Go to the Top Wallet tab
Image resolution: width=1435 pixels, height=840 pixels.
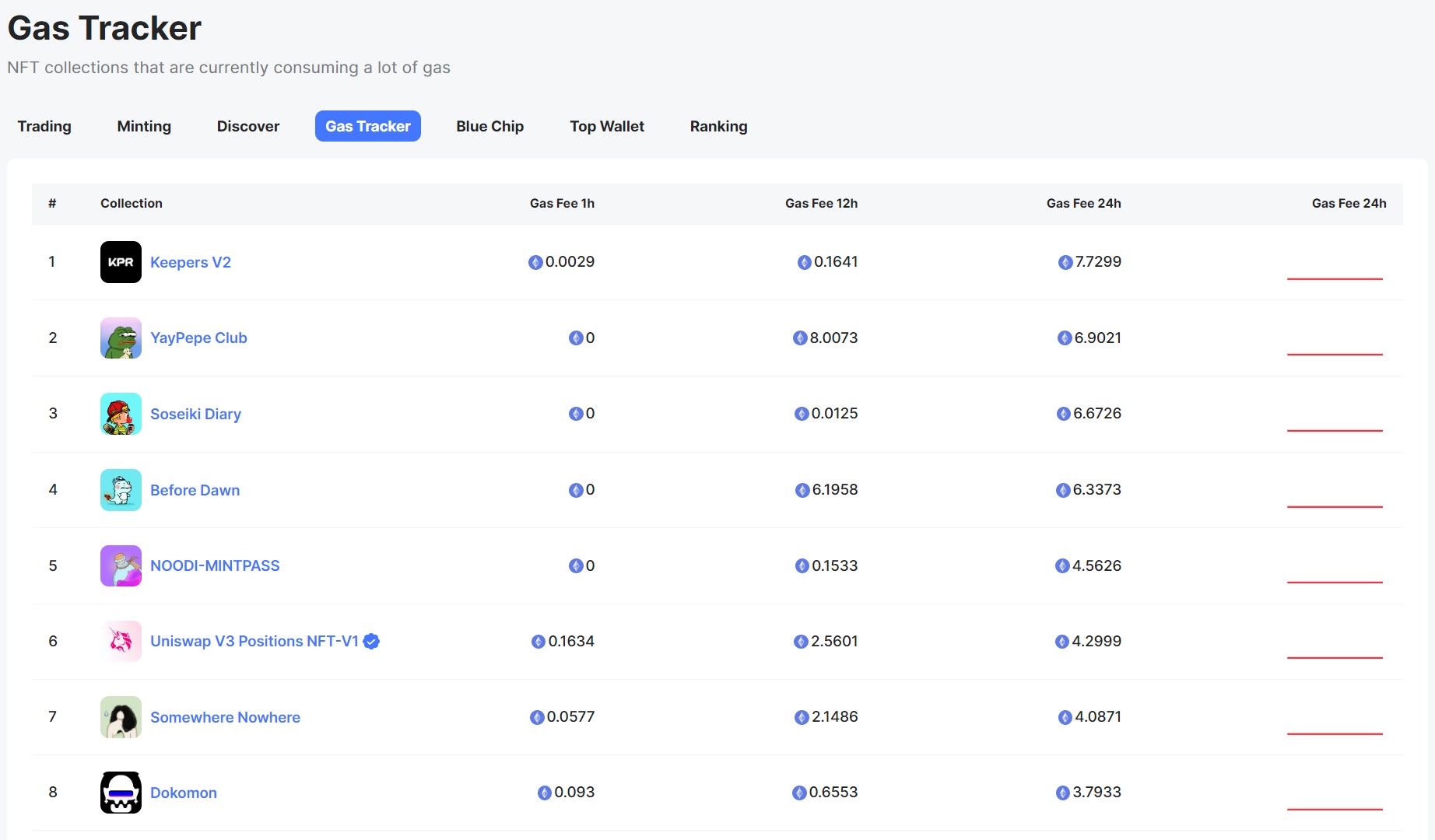607,126
